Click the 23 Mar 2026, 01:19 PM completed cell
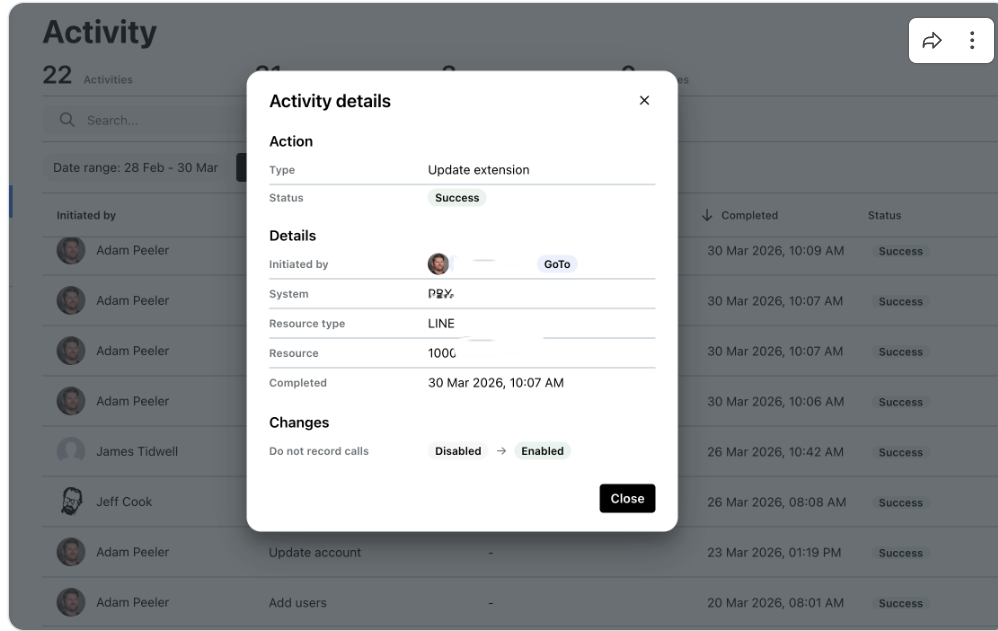 (774, 553)
